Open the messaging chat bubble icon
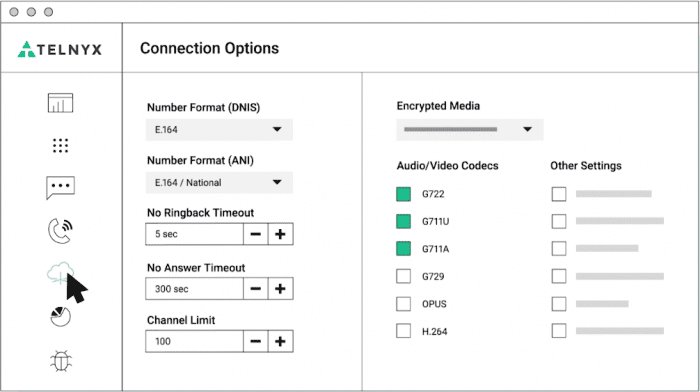The height and width of the screenshot is (392, 700). 60,188
